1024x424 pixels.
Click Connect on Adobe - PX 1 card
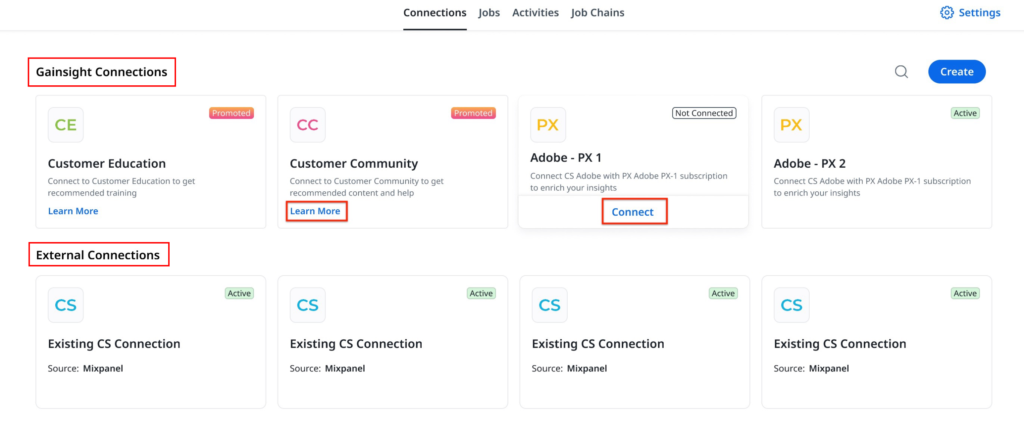[633, 212]
